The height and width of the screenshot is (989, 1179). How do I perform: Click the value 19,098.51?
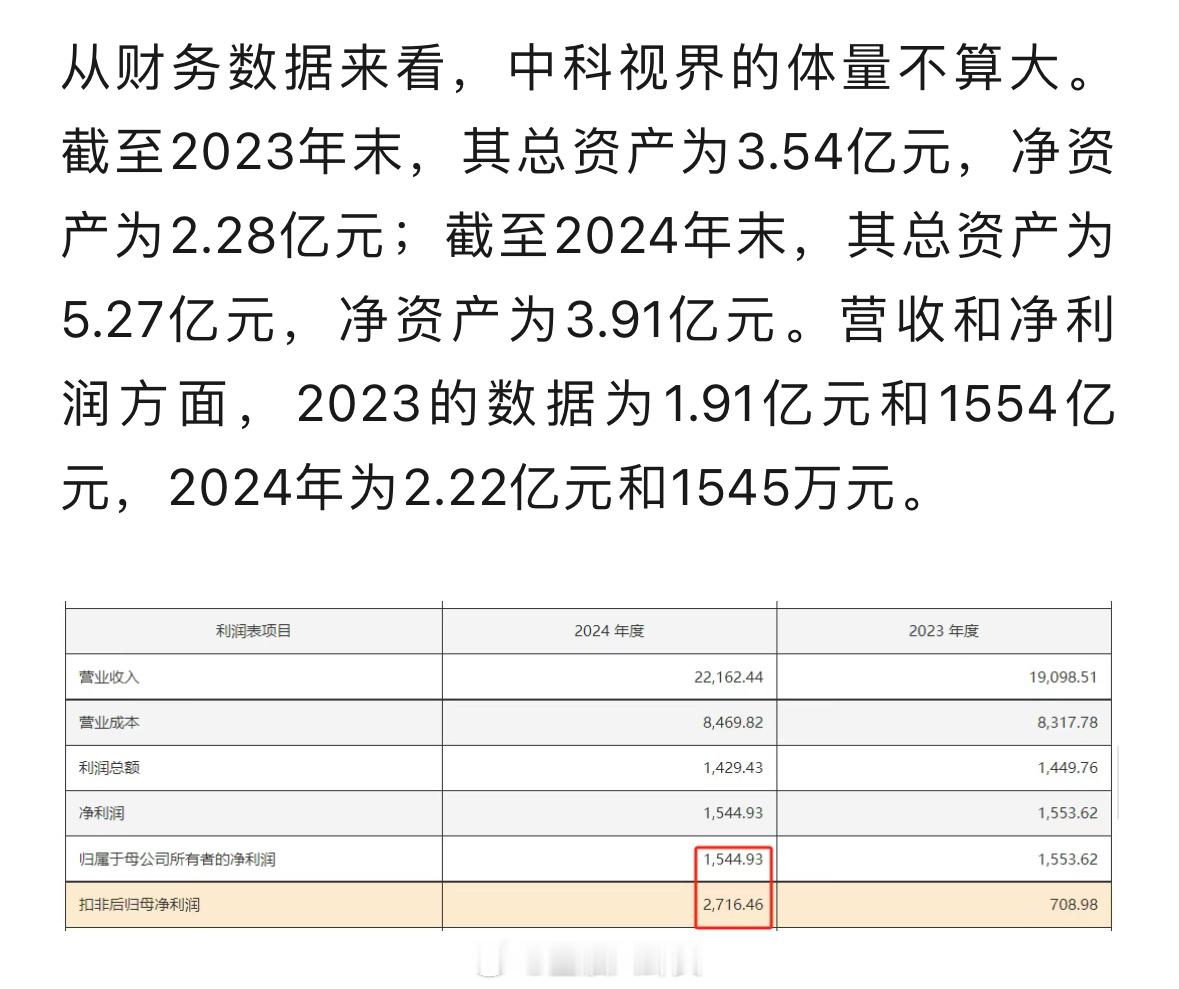[1063, 677]
